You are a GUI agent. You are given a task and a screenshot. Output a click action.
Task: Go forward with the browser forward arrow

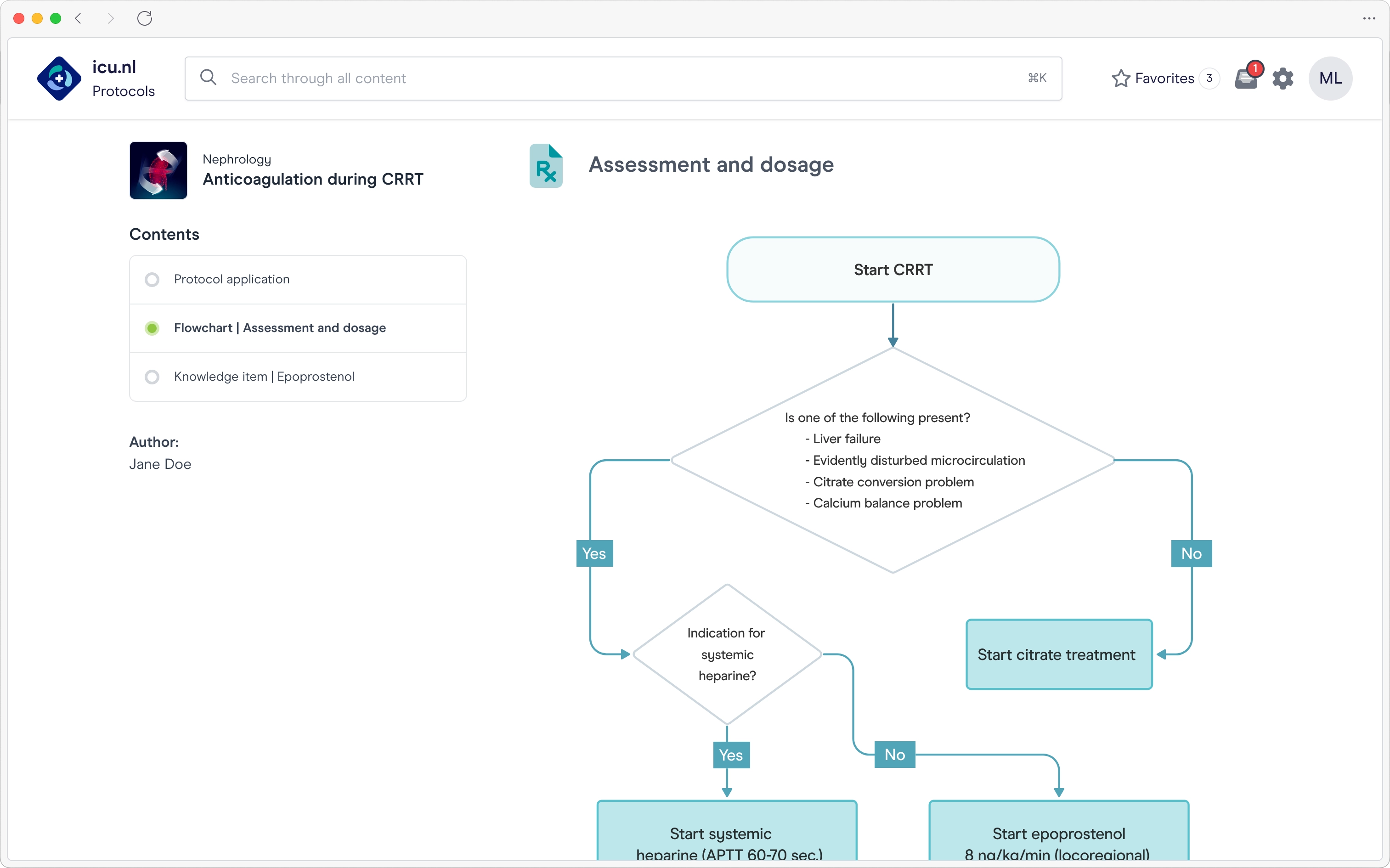point(111,18)
